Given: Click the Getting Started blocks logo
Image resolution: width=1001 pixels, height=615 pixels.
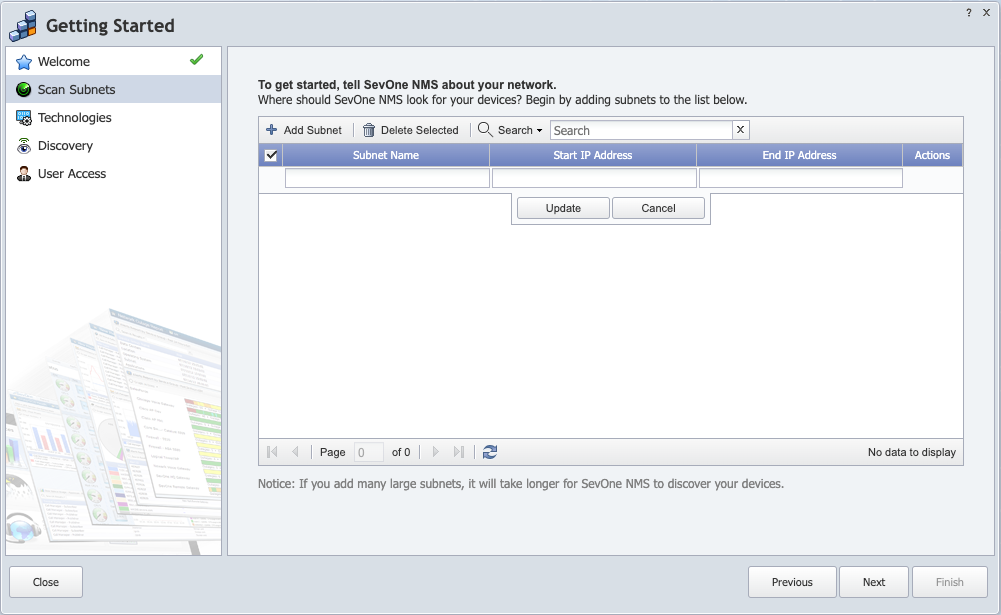Looking at the screenshot, I should pos(24,26).
